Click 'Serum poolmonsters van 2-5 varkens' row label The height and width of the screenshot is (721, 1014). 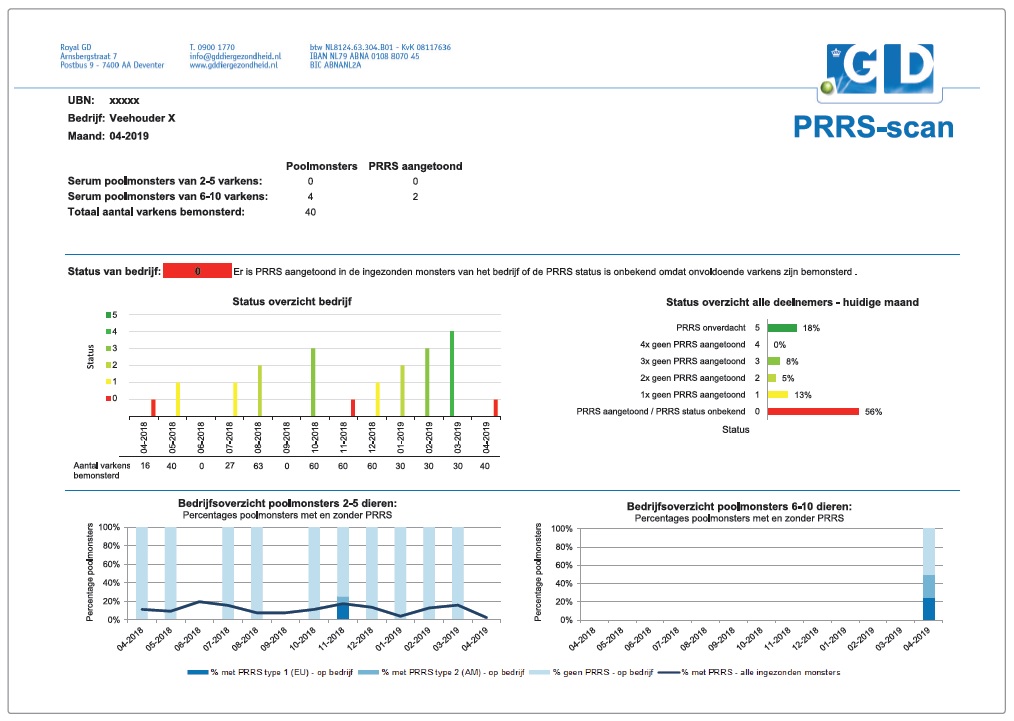pyautogui.click(x=165, y=181)
